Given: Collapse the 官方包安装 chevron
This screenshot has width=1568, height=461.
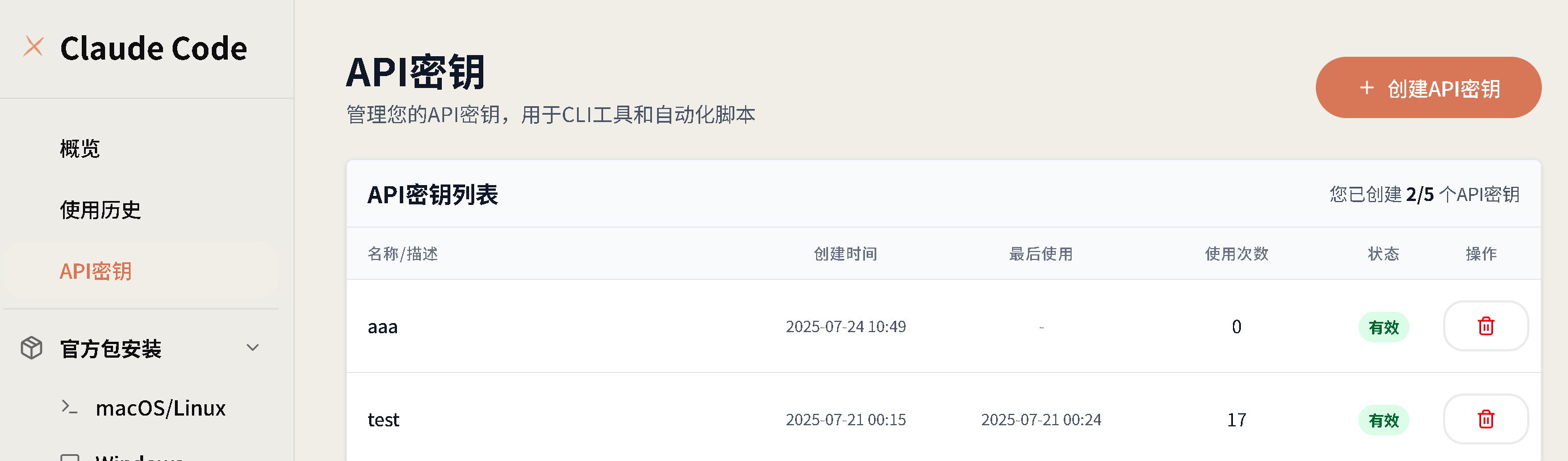Looking at the screenshot, I should coord(253,348).
